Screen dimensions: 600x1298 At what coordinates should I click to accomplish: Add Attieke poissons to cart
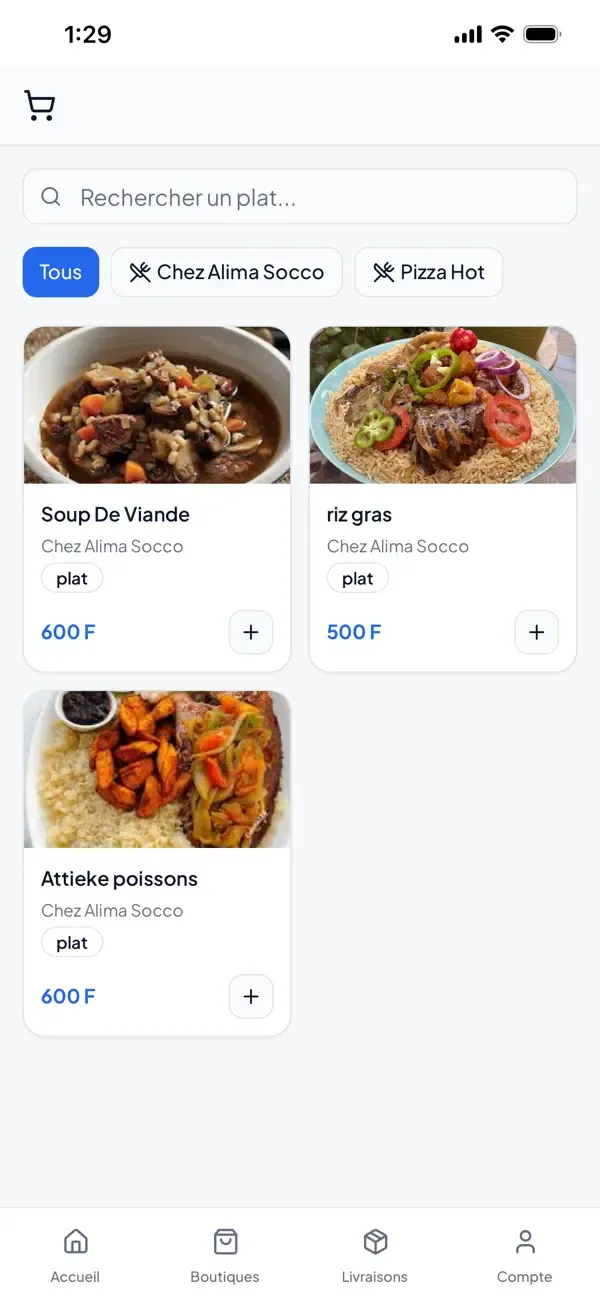pos(250,996)
